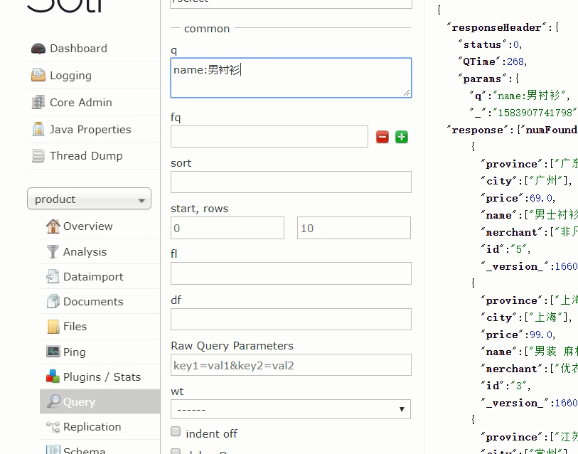Click the Ping monitor icon
The width and height of the screenshot is (578, 454).
(x=53, y=351)
